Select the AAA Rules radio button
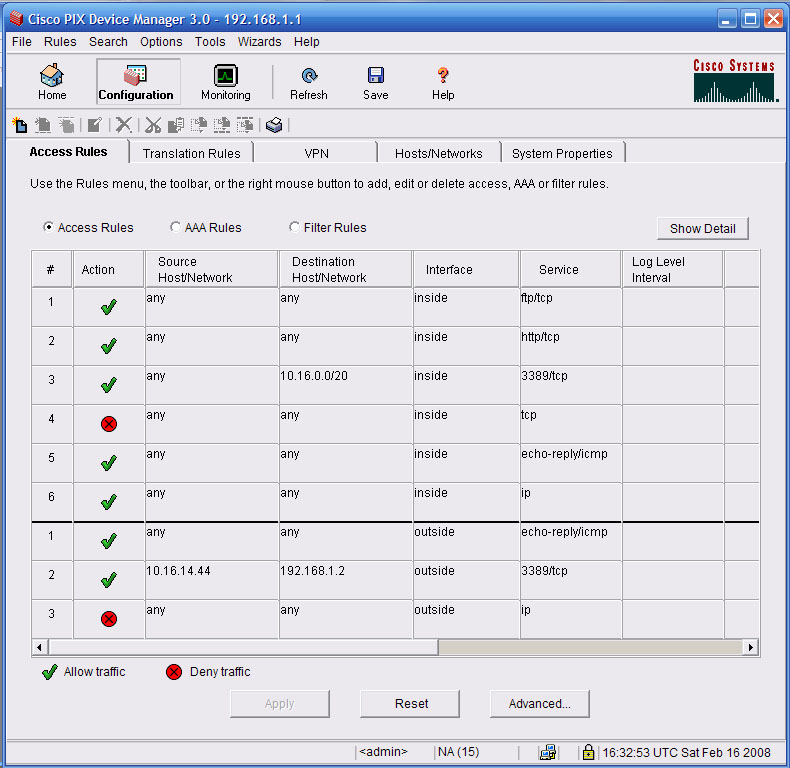The width and height of the screenshot is (790, 768). (x=175, y=227)
